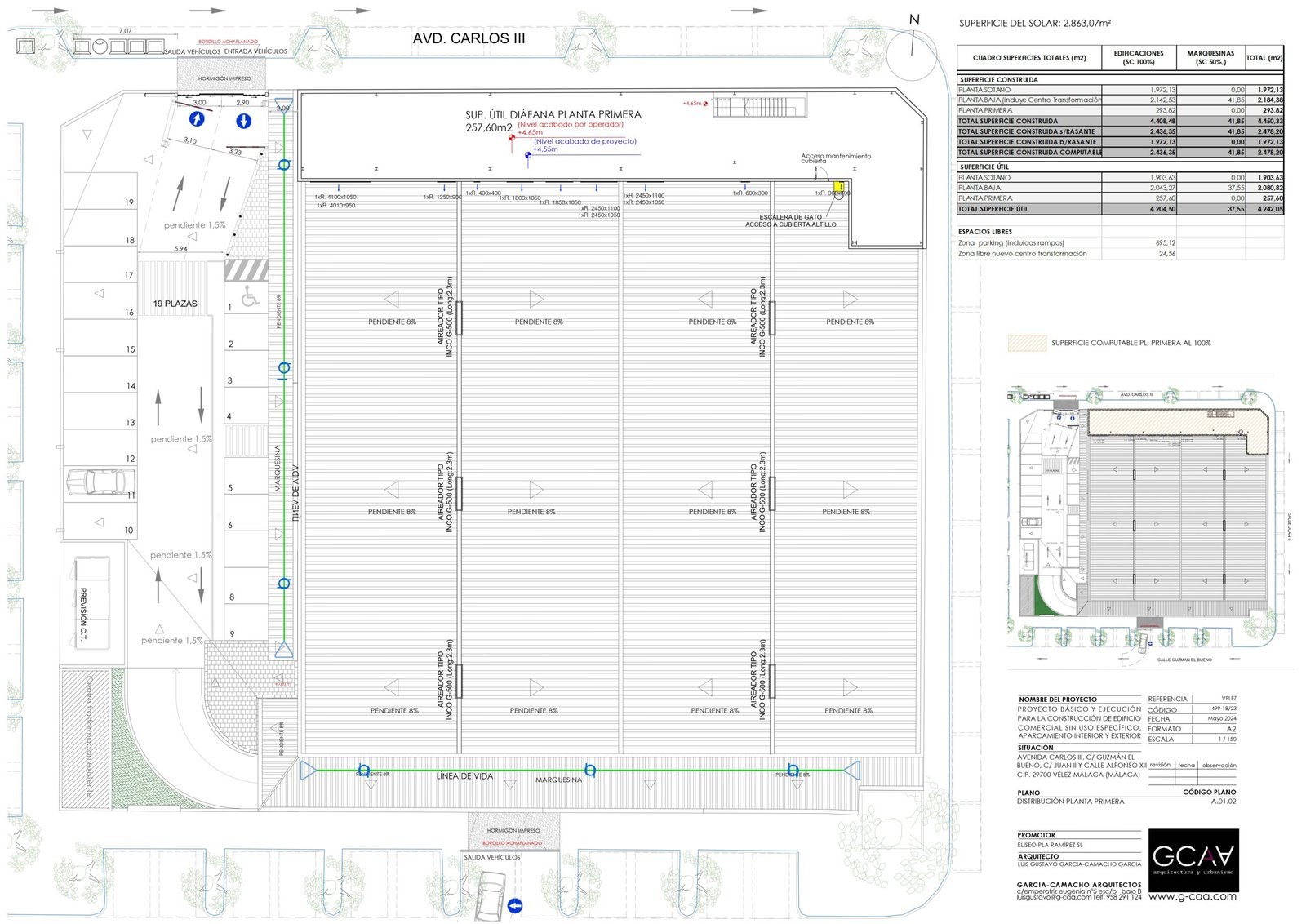The width and height of the screenshot is (1306, 924).
Task: Click the Línea de Vida label on bottom marquesina
Action: [x=464, y=776]
